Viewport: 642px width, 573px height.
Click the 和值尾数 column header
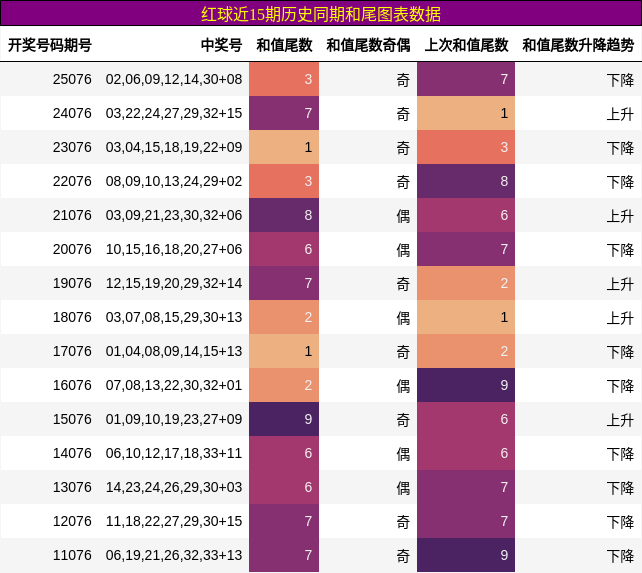284,45
